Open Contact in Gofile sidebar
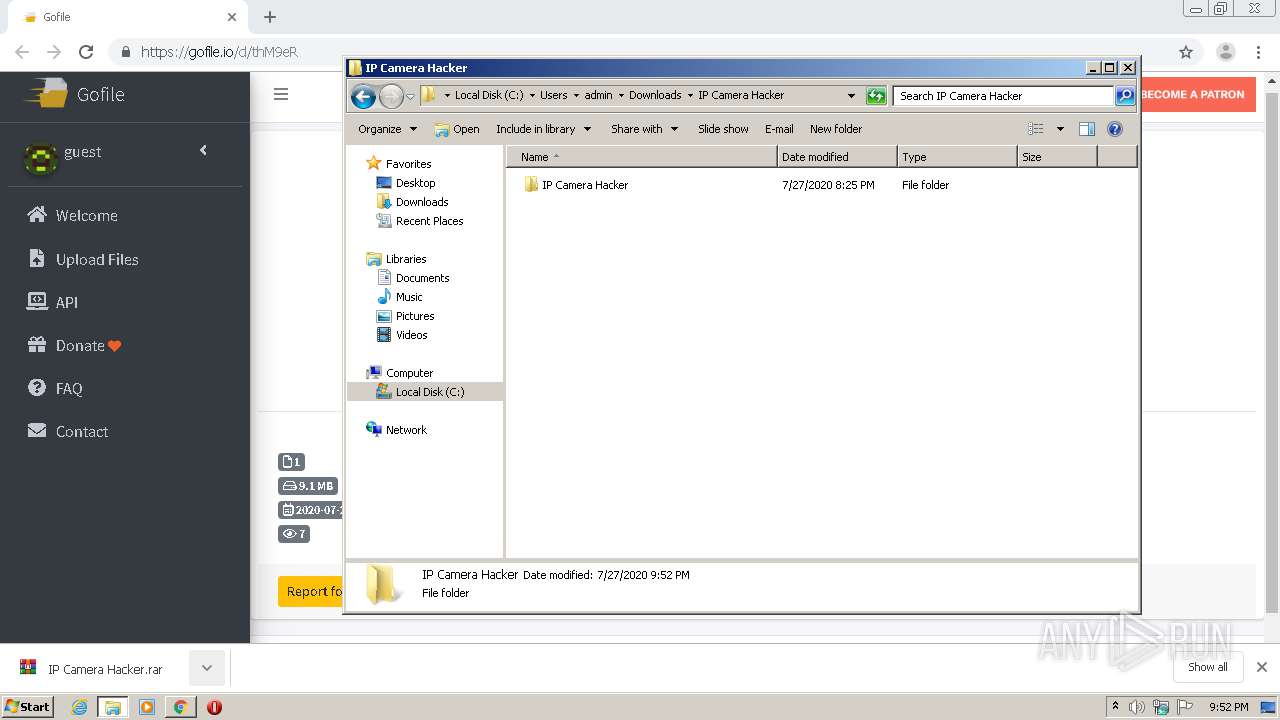Screen dimensions: 1280x720 (x=68, y=431)
